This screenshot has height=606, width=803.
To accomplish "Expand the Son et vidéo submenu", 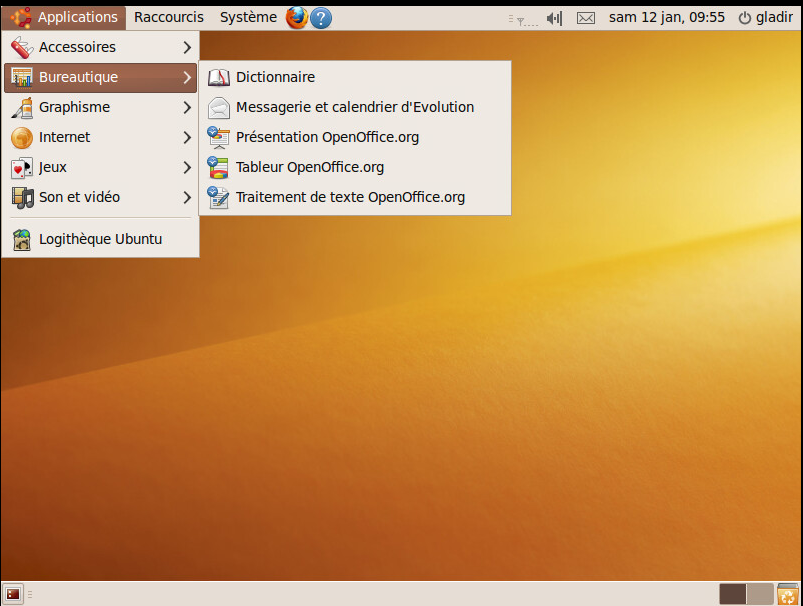I will coord(100,197).
